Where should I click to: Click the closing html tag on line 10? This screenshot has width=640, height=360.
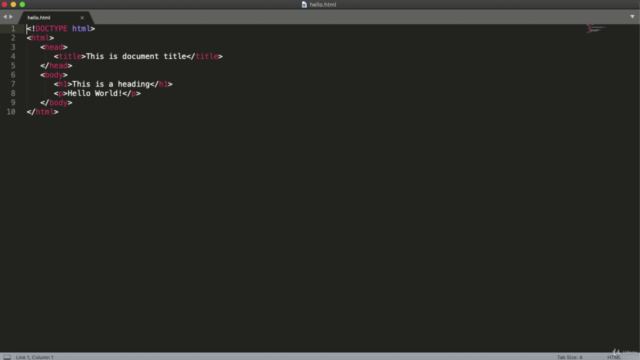point(42,112)
